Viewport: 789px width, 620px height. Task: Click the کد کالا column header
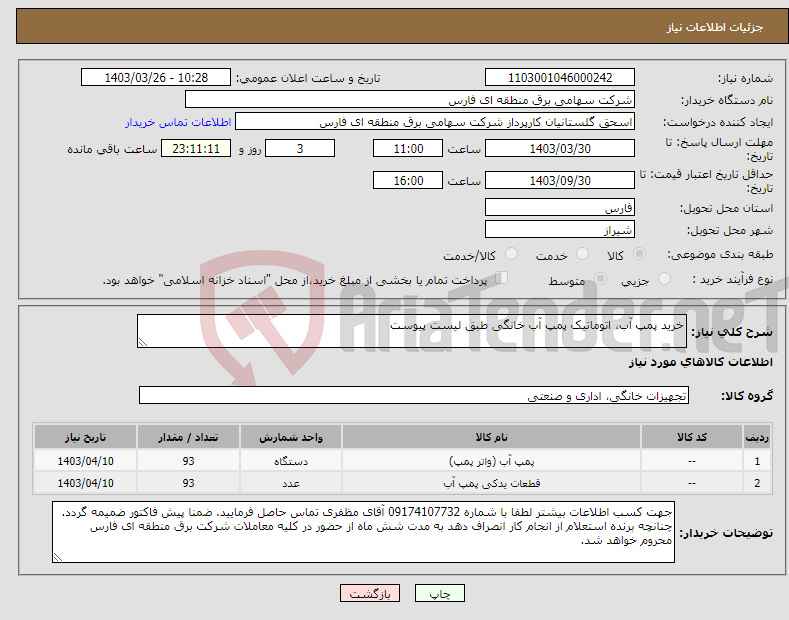692,437
